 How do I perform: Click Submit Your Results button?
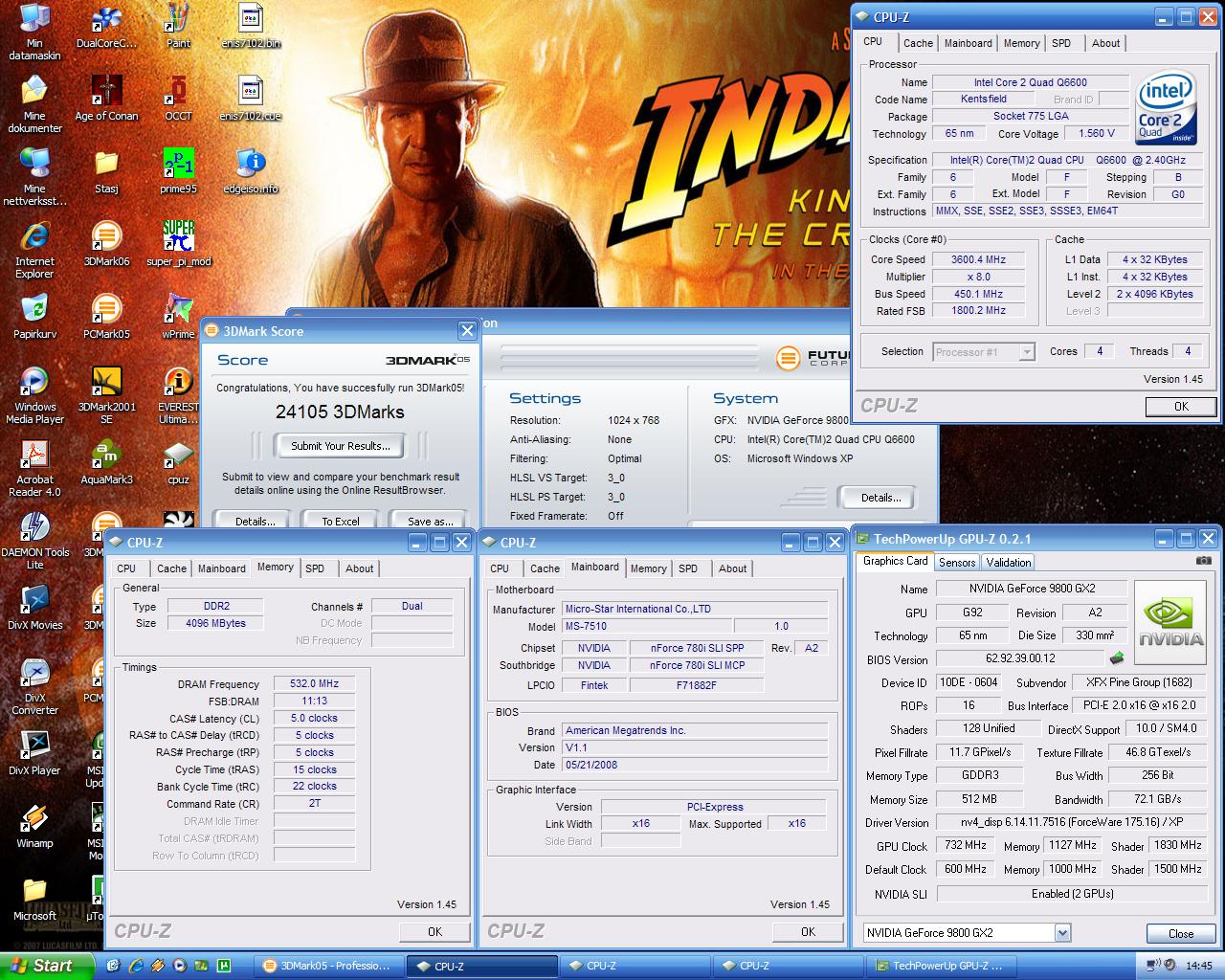(x=340, y=446)
